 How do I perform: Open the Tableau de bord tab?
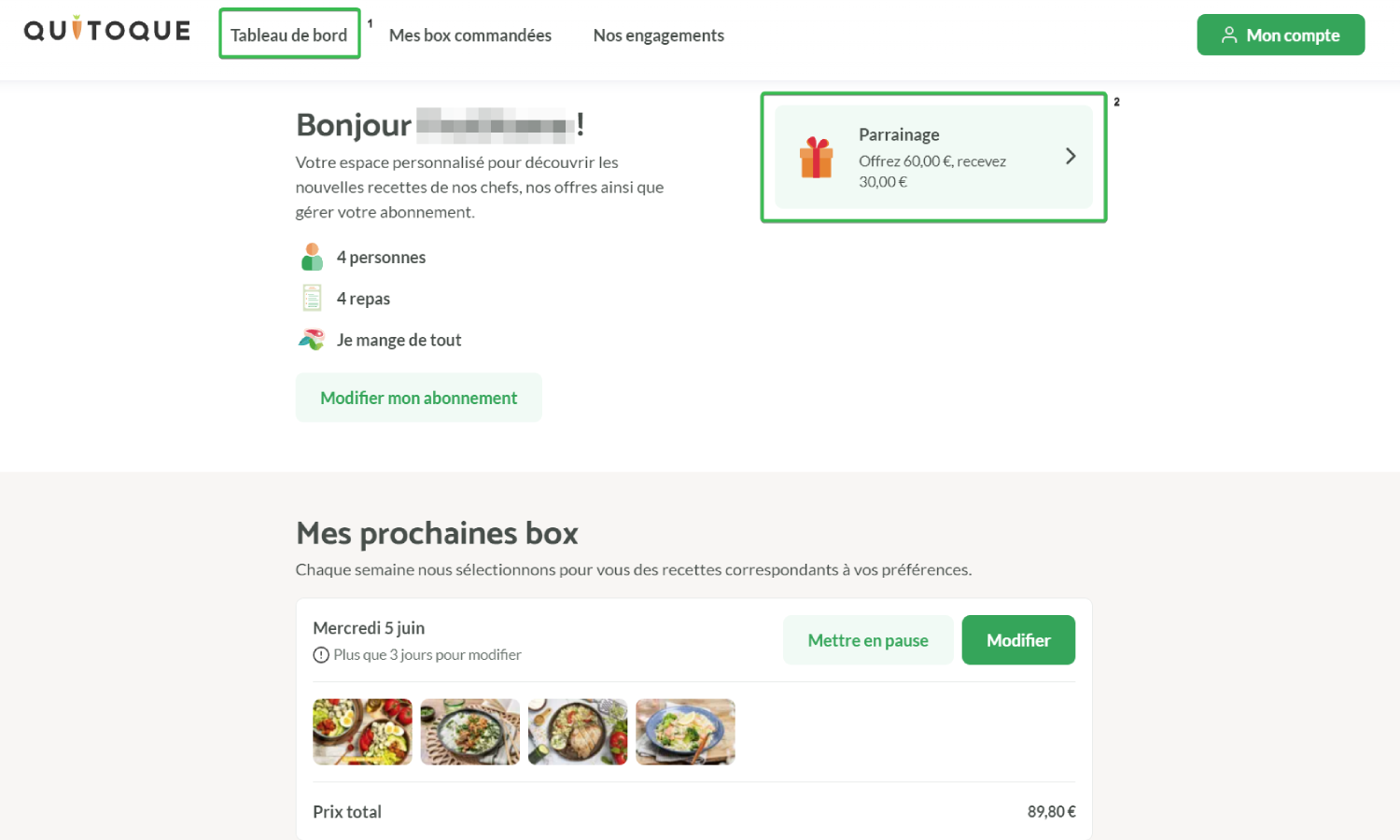289,35
